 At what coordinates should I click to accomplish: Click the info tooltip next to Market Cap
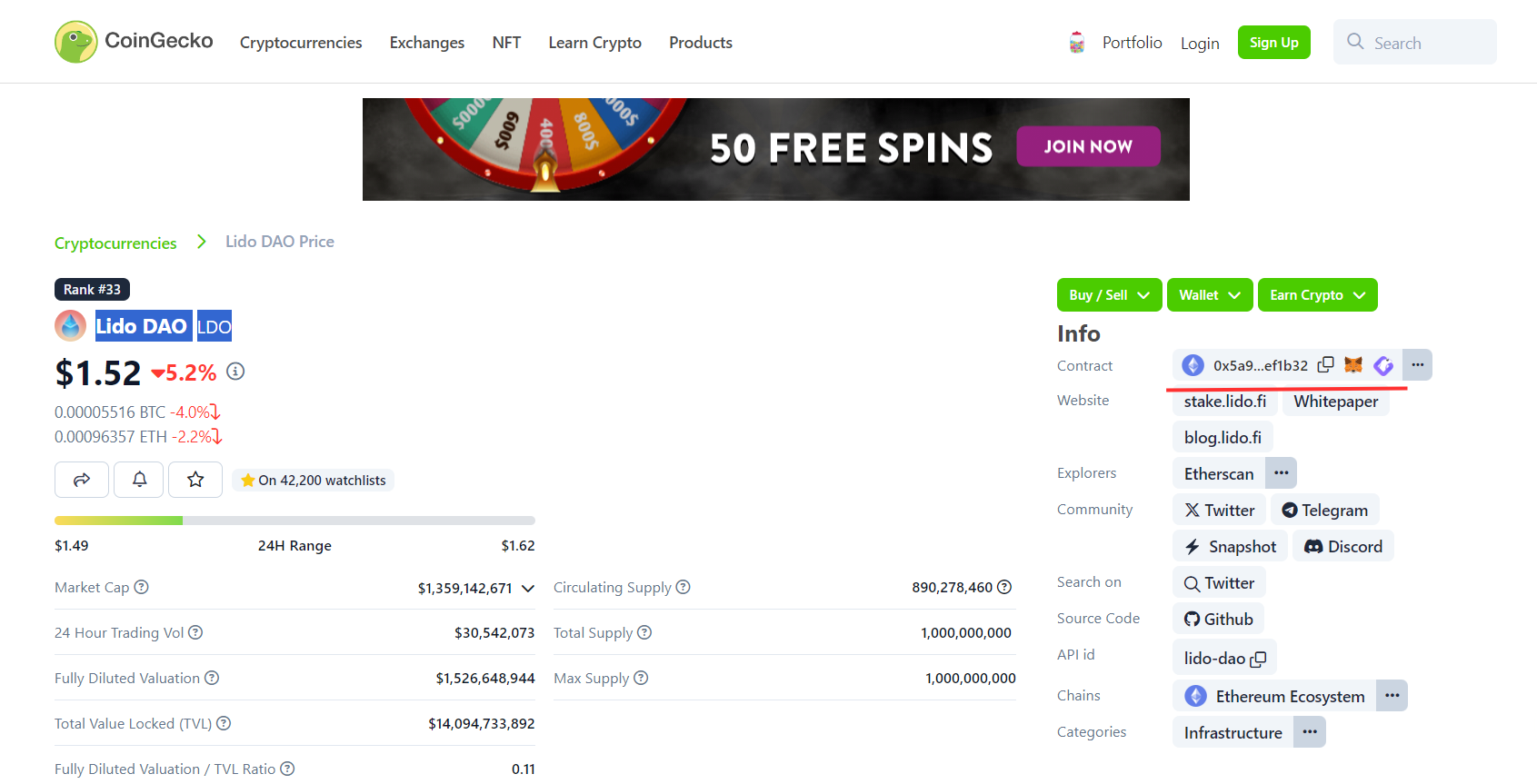142,587
